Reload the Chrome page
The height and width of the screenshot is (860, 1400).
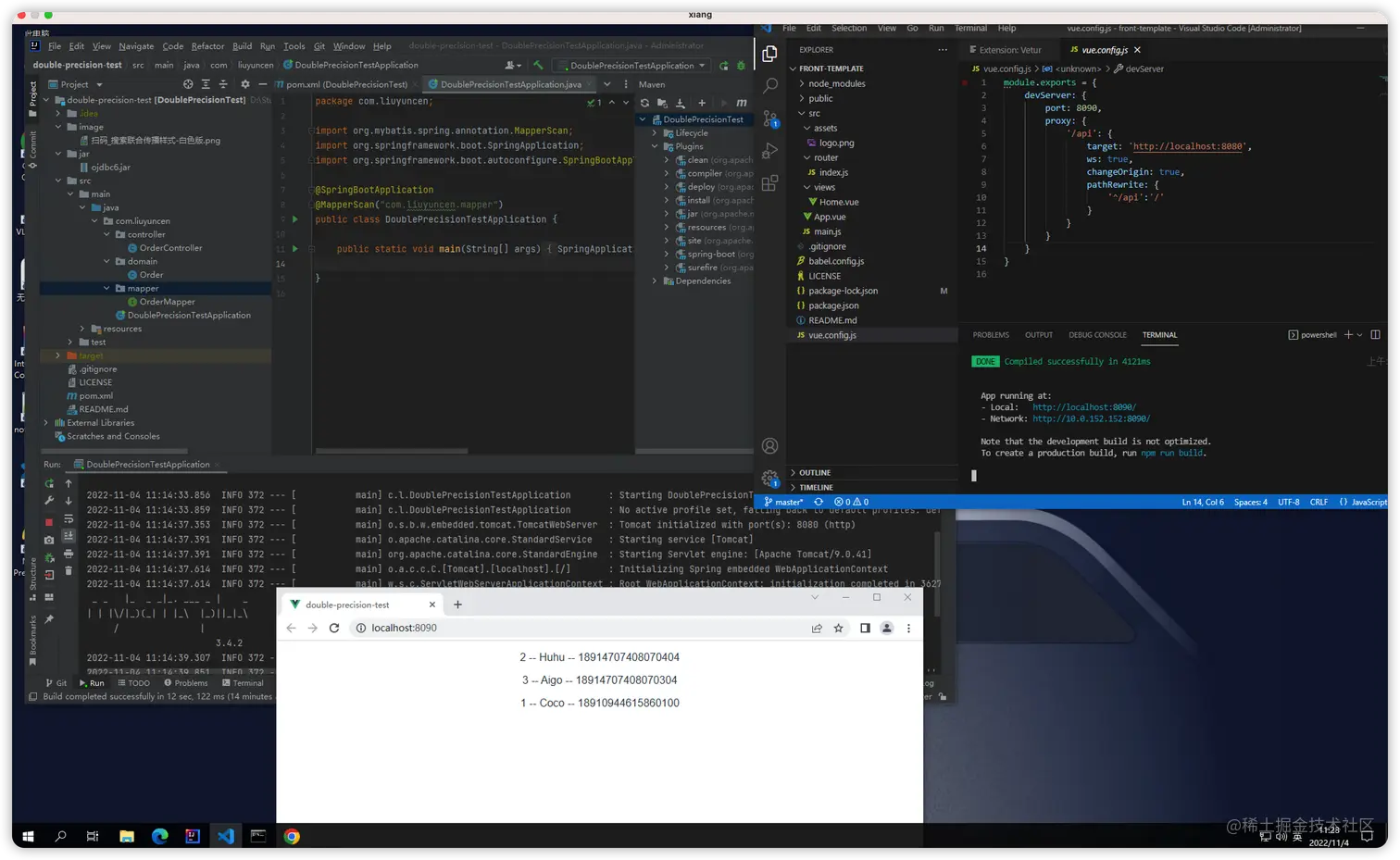click(x=334, y=629)
